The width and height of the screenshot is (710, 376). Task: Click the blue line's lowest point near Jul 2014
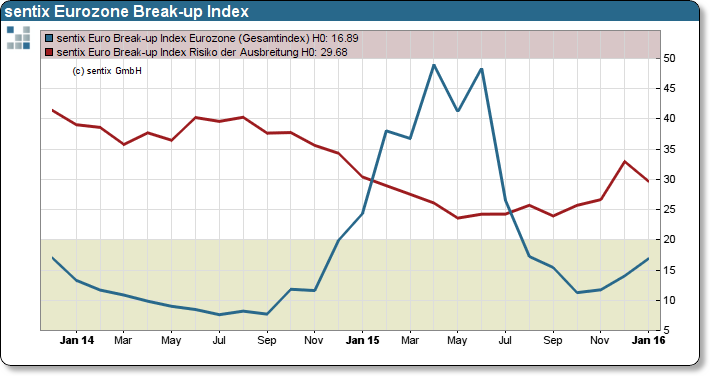pos(219,314)
